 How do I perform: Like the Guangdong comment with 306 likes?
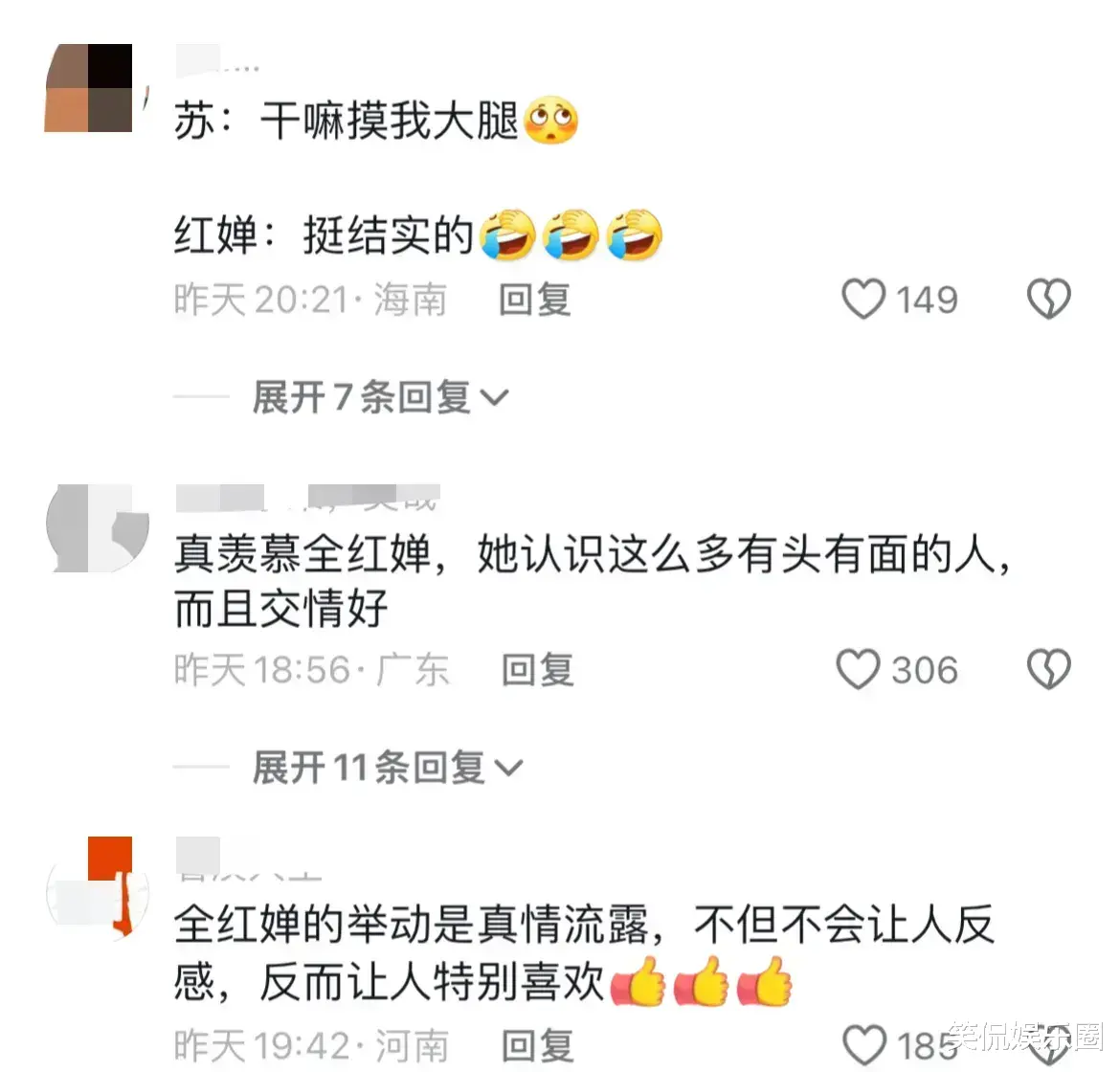pos(858,669)
